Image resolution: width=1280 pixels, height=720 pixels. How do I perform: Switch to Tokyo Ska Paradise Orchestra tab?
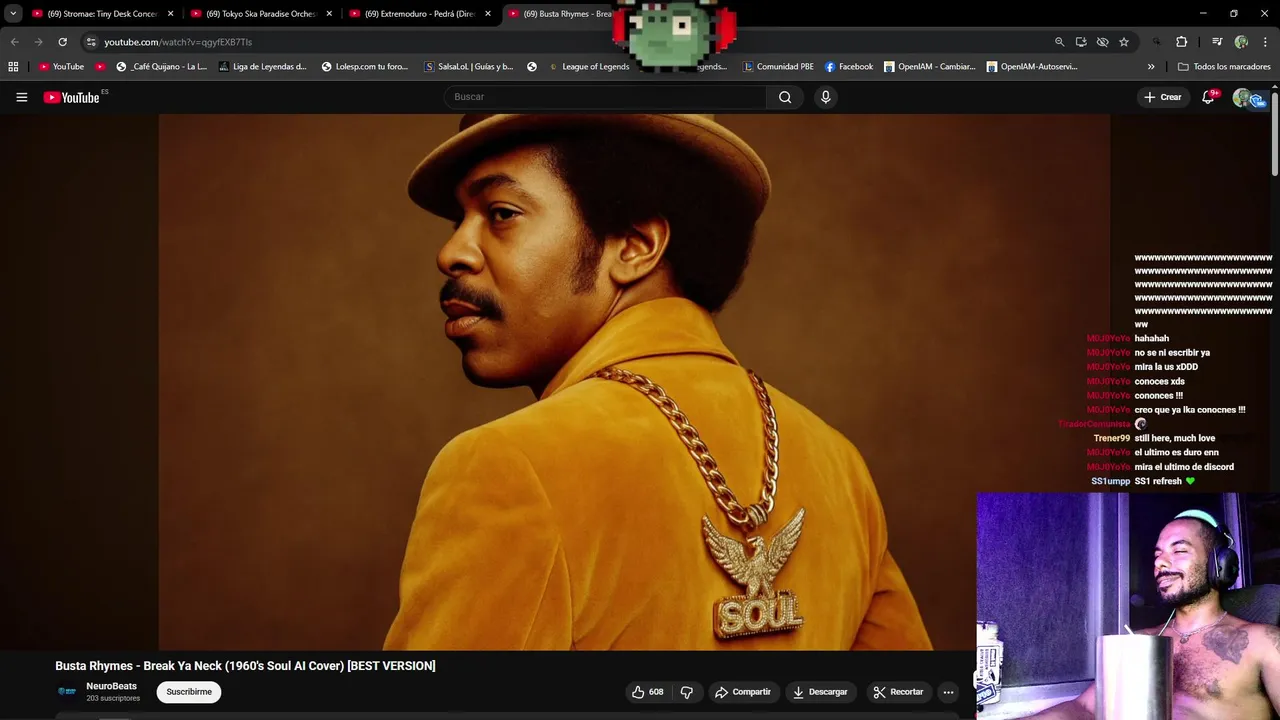(260, 14)
